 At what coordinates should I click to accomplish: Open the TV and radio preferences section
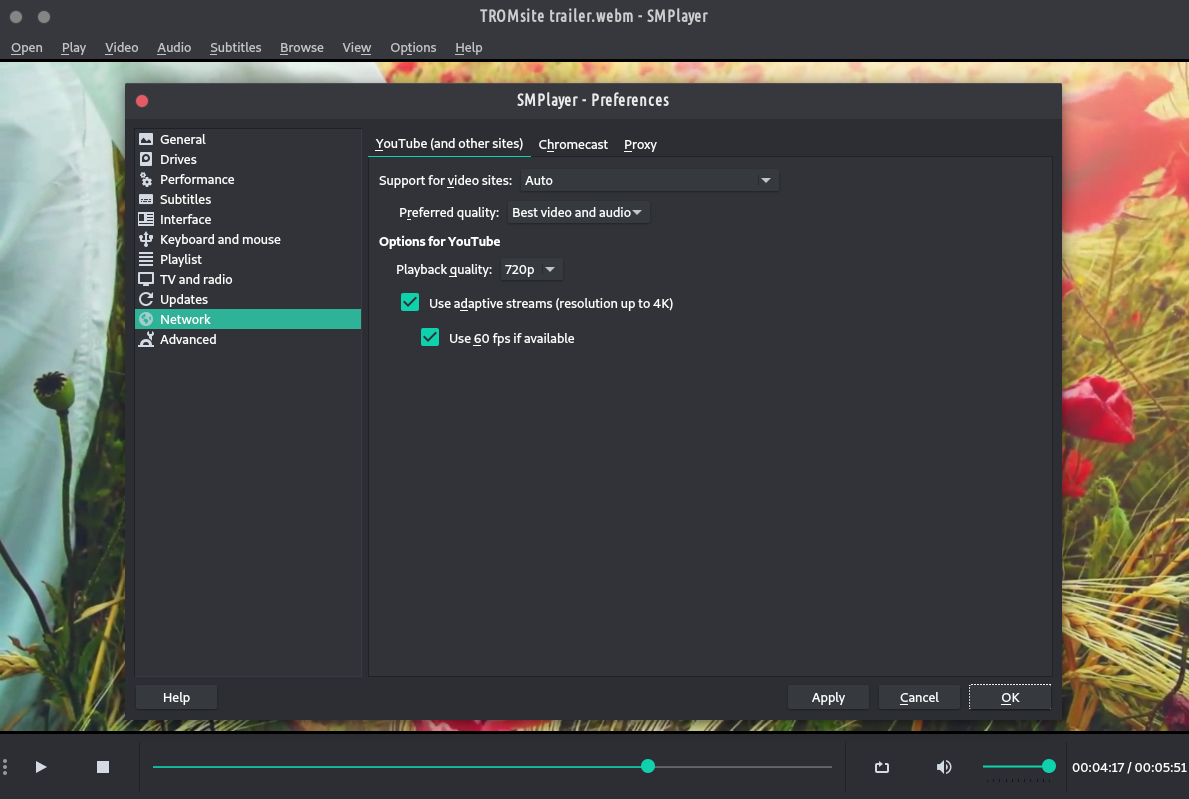pos(196,280)
